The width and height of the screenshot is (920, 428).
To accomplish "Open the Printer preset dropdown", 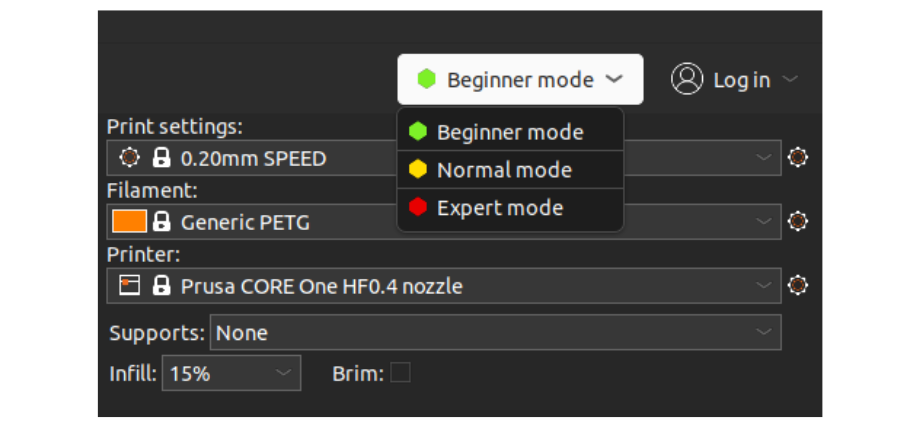I will click(x=444, y=285).
